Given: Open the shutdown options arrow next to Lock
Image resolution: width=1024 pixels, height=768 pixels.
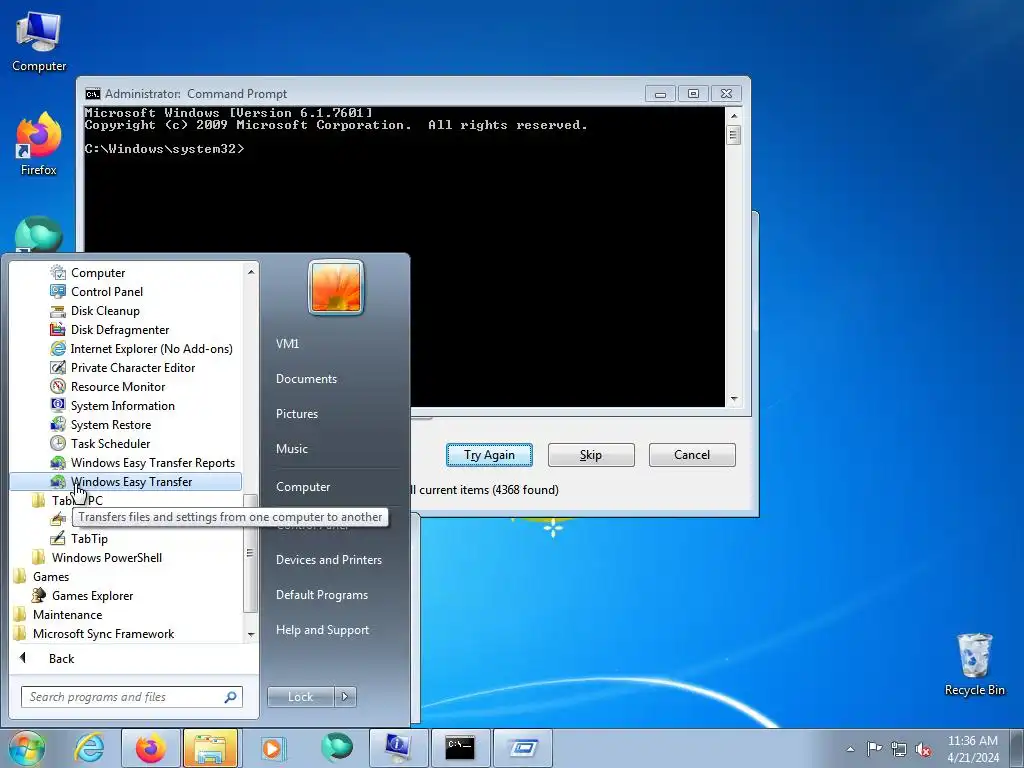Looking at the screenshot, I should (345, 697).
